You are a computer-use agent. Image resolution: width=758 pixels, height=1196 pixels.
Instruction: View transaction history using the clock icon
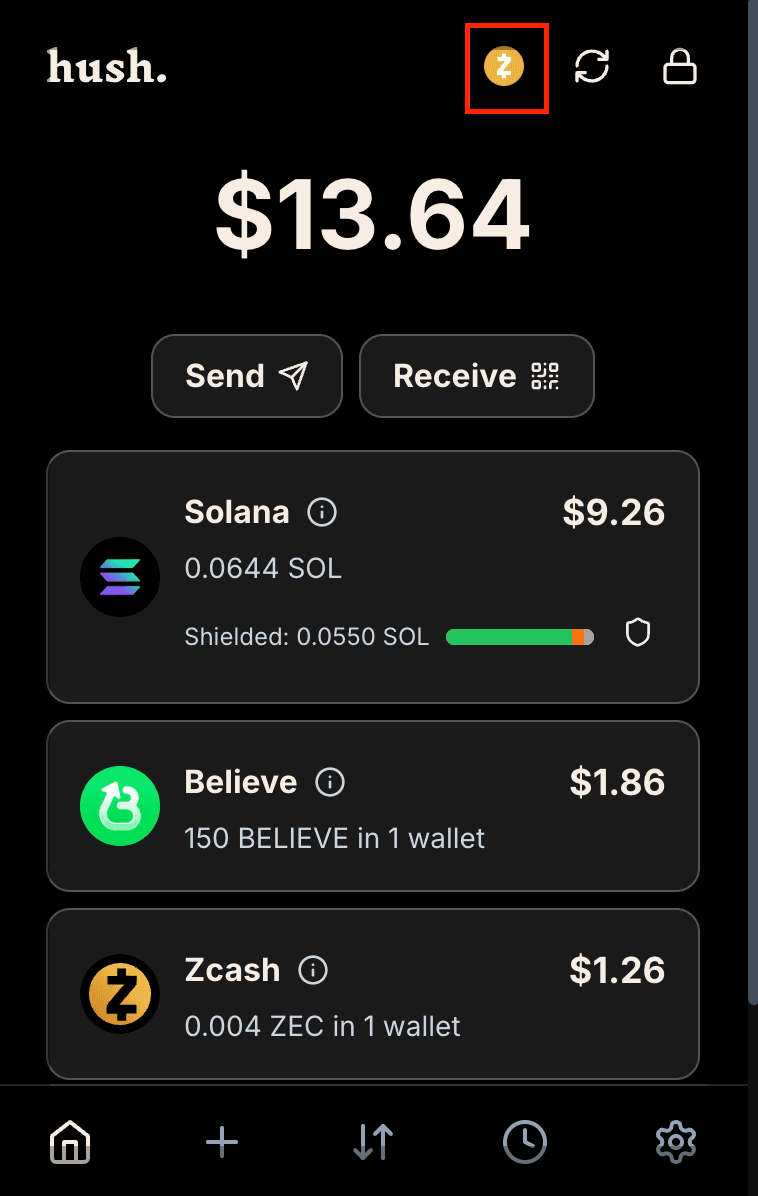click(x=524, y=1141)
